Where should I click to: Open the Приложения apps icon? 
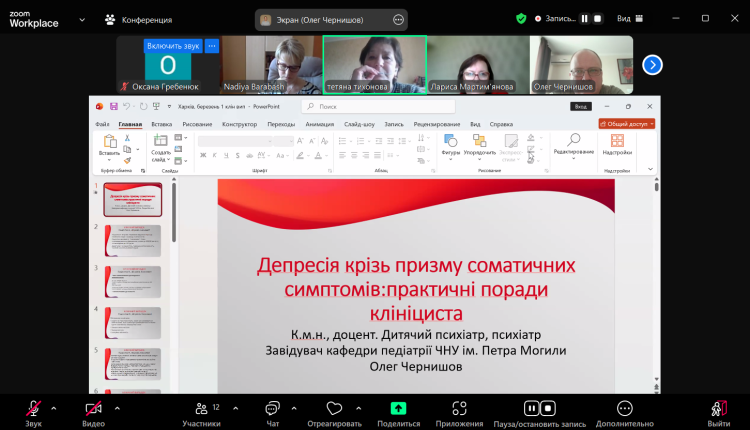point(459,409)
